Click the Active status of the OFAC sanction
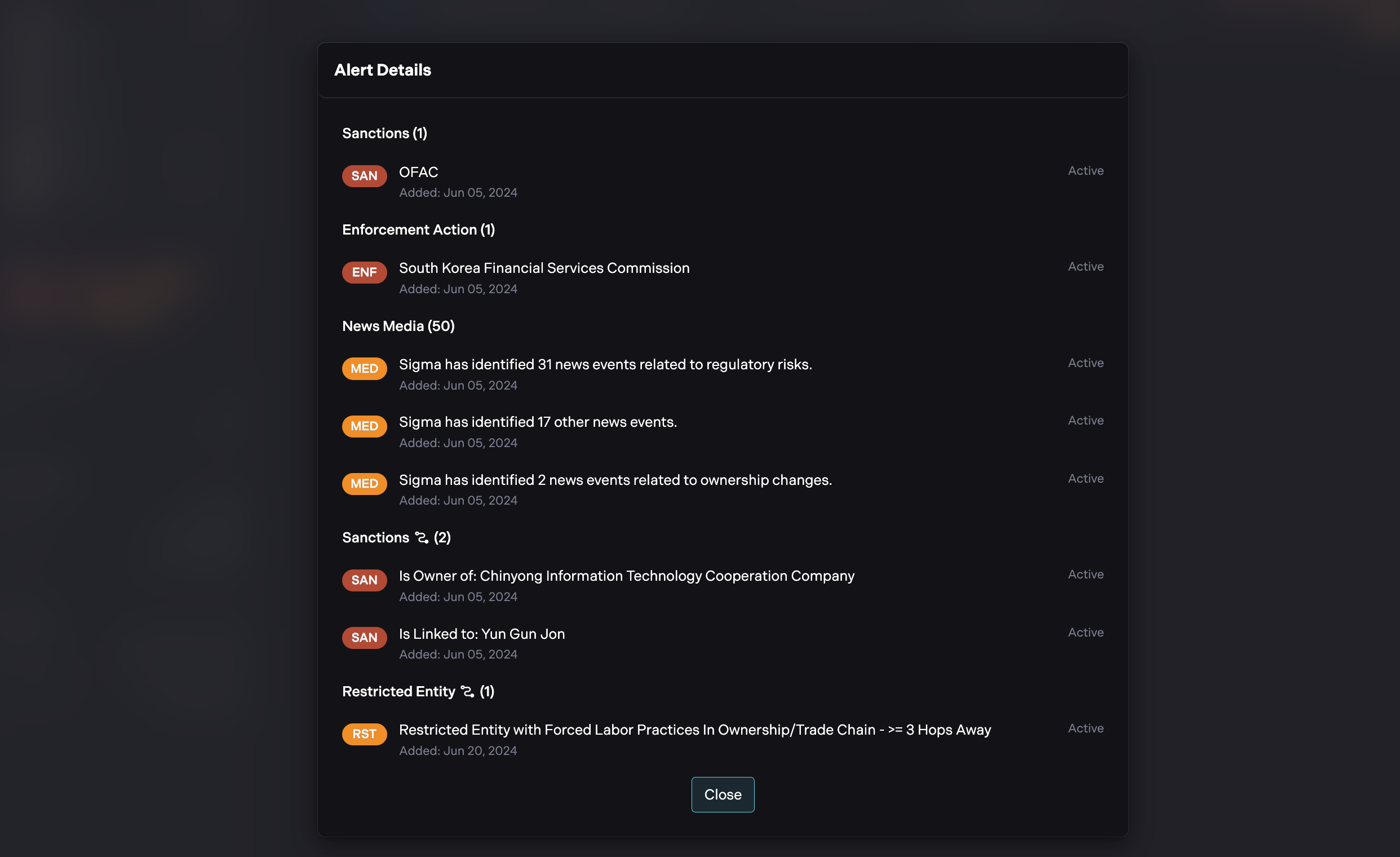The height and width of the screenshot is (857, 1400). [x=1086, y=170]
